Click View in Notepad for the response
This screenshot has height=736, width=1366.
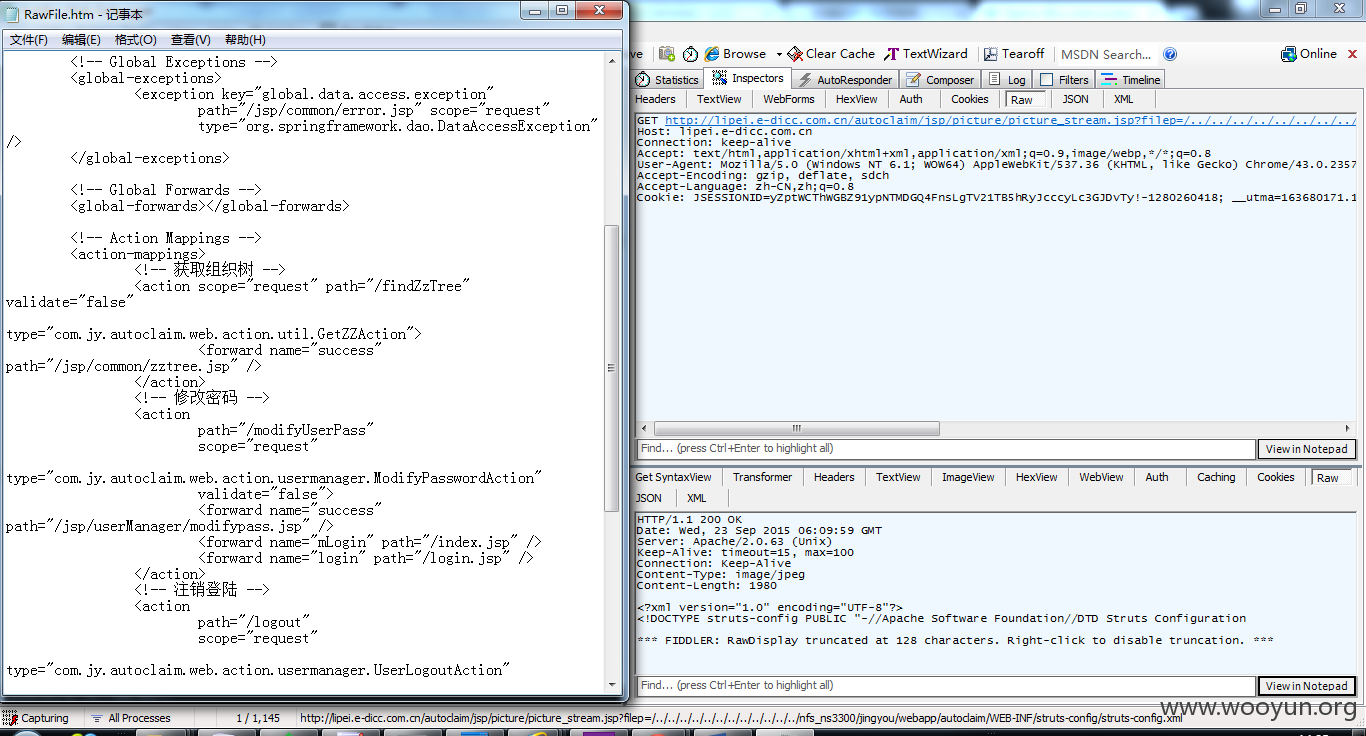(1306, 686)
